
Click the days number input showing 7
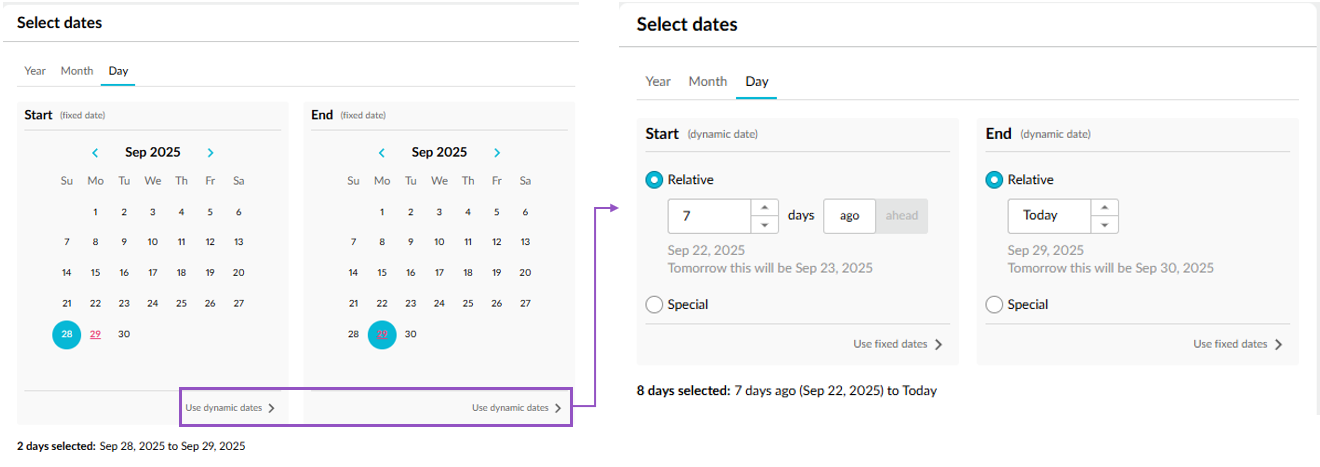(709, 216)
